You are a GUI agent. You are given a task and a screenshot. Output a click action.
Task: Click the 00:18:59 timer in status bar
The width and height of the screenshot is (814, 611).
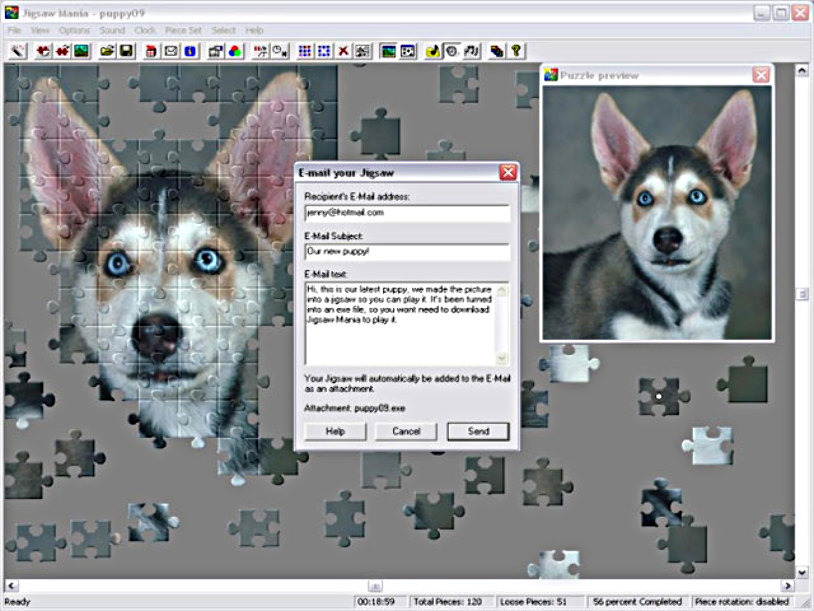click(x=376, y=602)
